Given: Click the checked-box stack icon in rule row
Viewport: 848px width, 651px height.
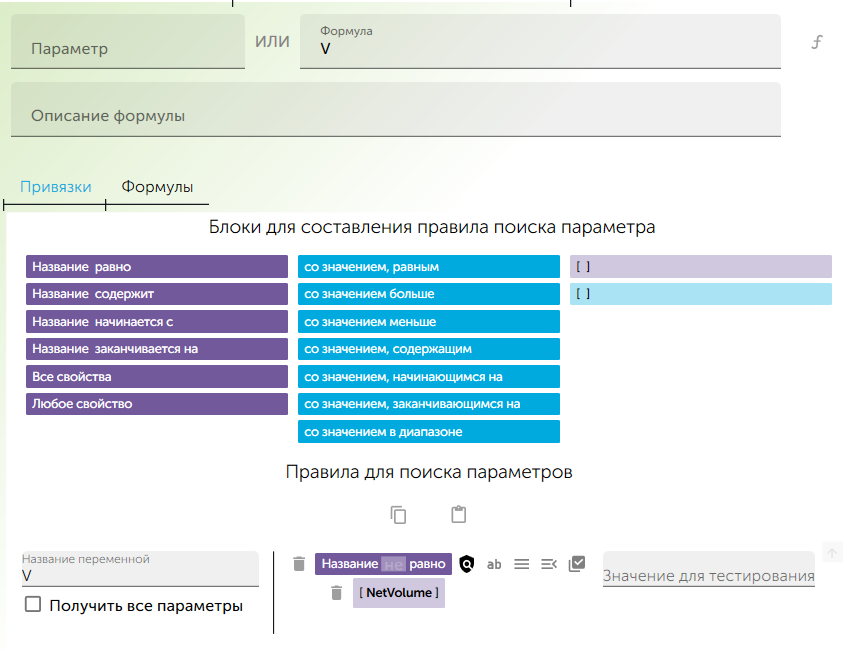Looking at the screenshot, I should pyautogui.click(x=576, y=564).
